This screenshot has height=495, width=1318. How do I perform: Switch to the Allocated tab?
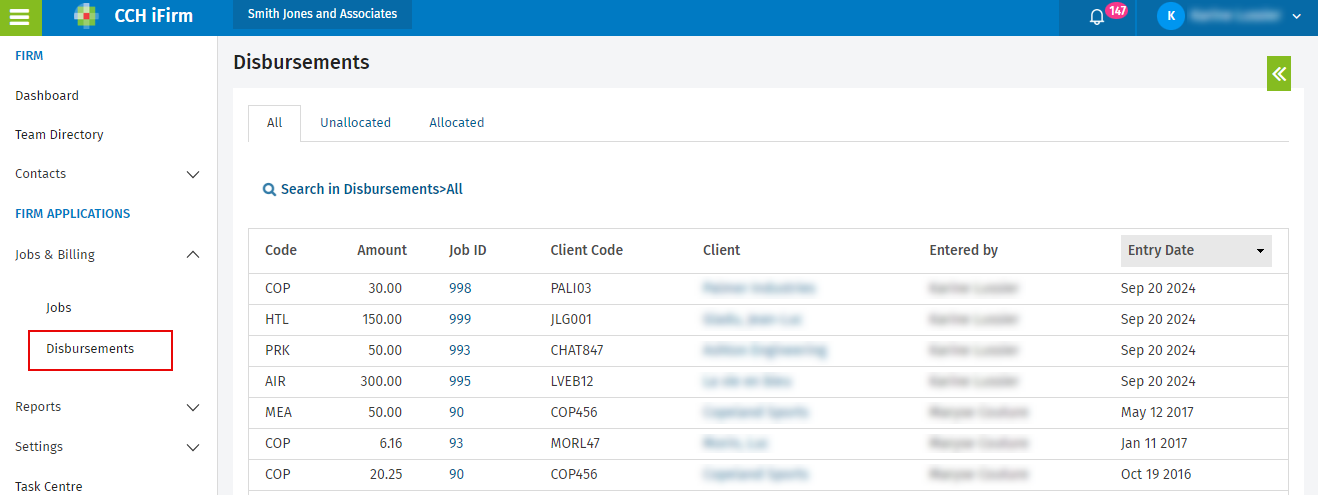457,123
